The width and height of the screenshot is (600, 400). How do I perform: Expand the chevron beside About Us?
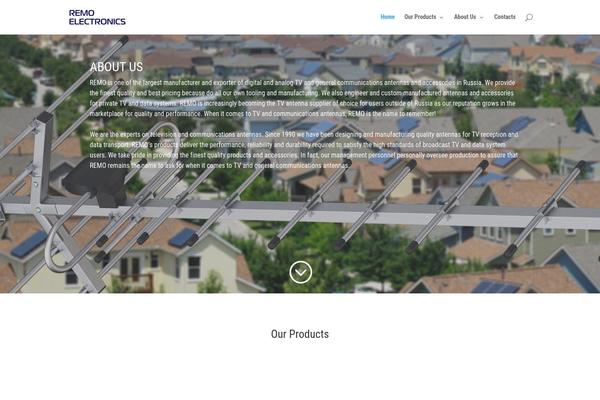[x=481, y=17]
